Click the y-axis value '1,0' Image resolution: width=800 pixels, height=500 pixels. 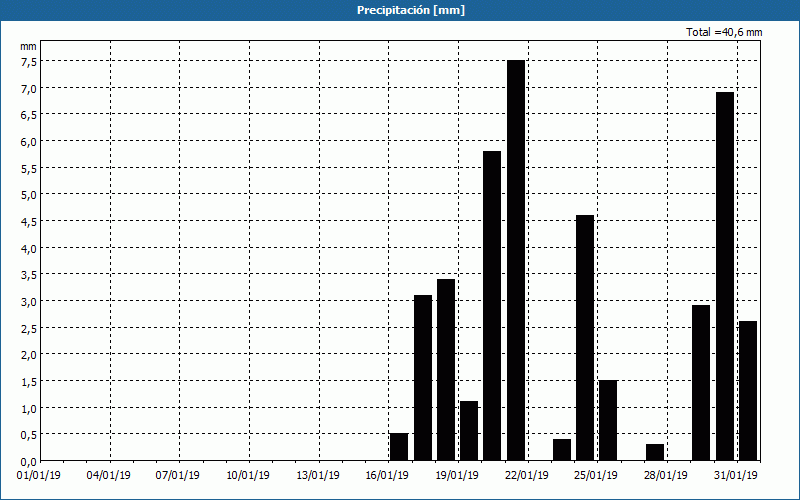[29, 409]
